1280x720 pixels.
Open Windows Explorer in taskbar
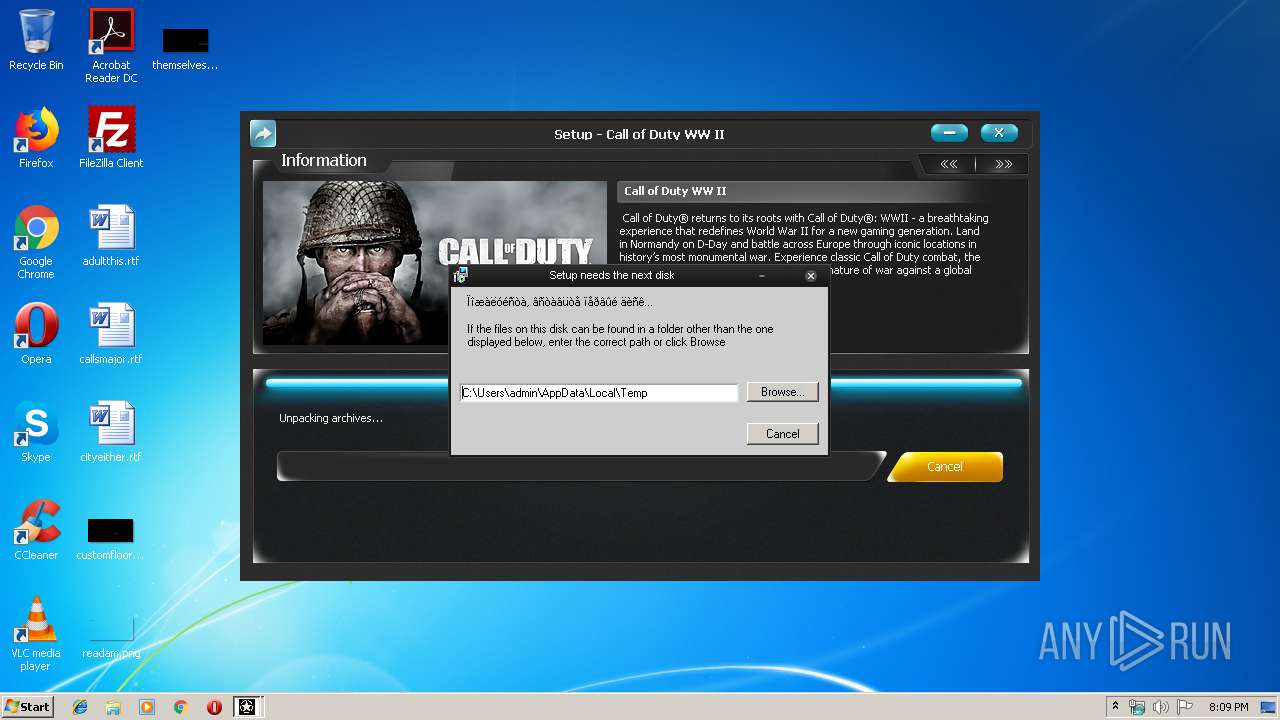113,707
